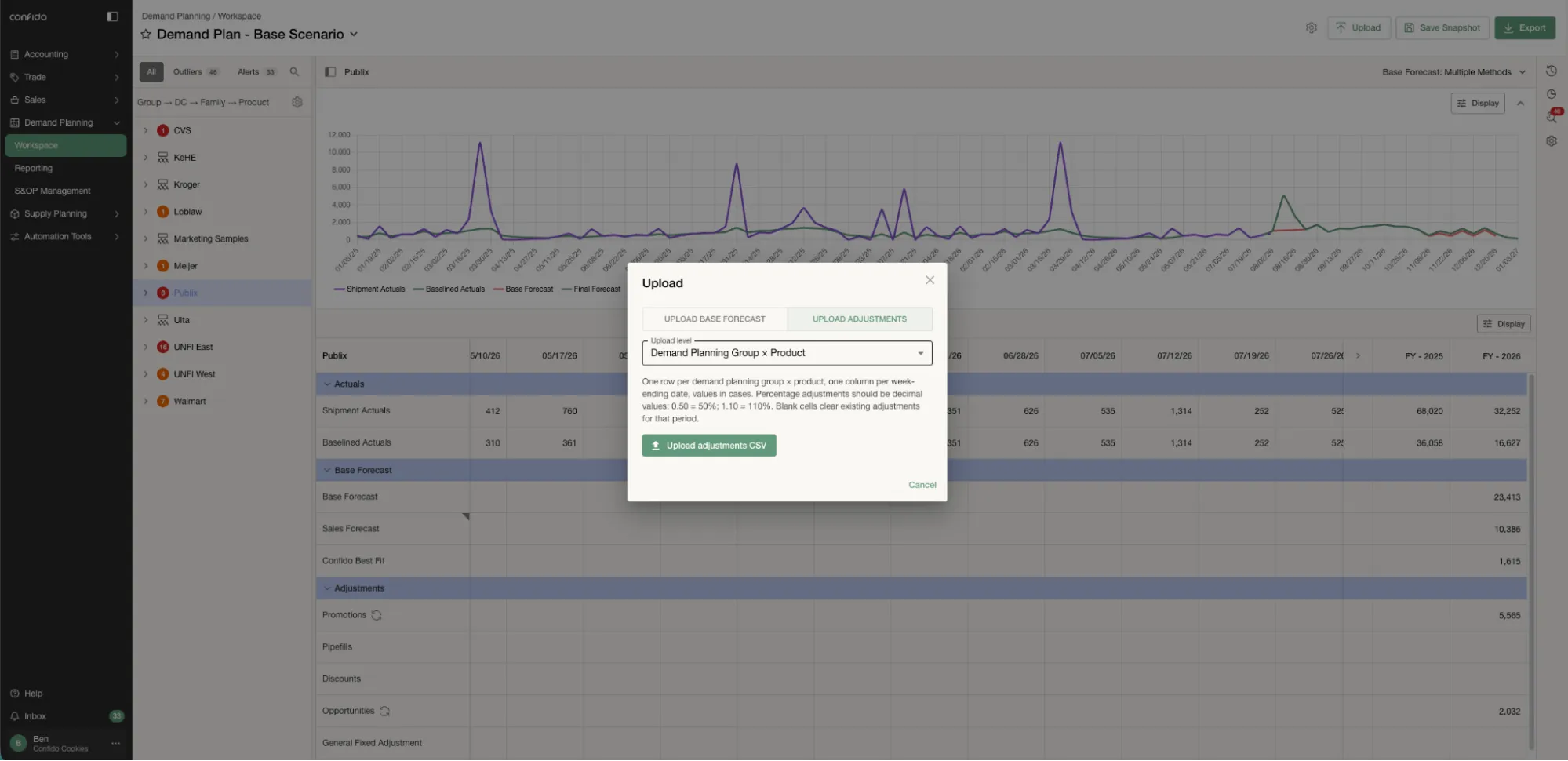Expand the Meijer tree row
Image resolution: width=1568 pixels, height=761 pixels.
tap(146, 266)
